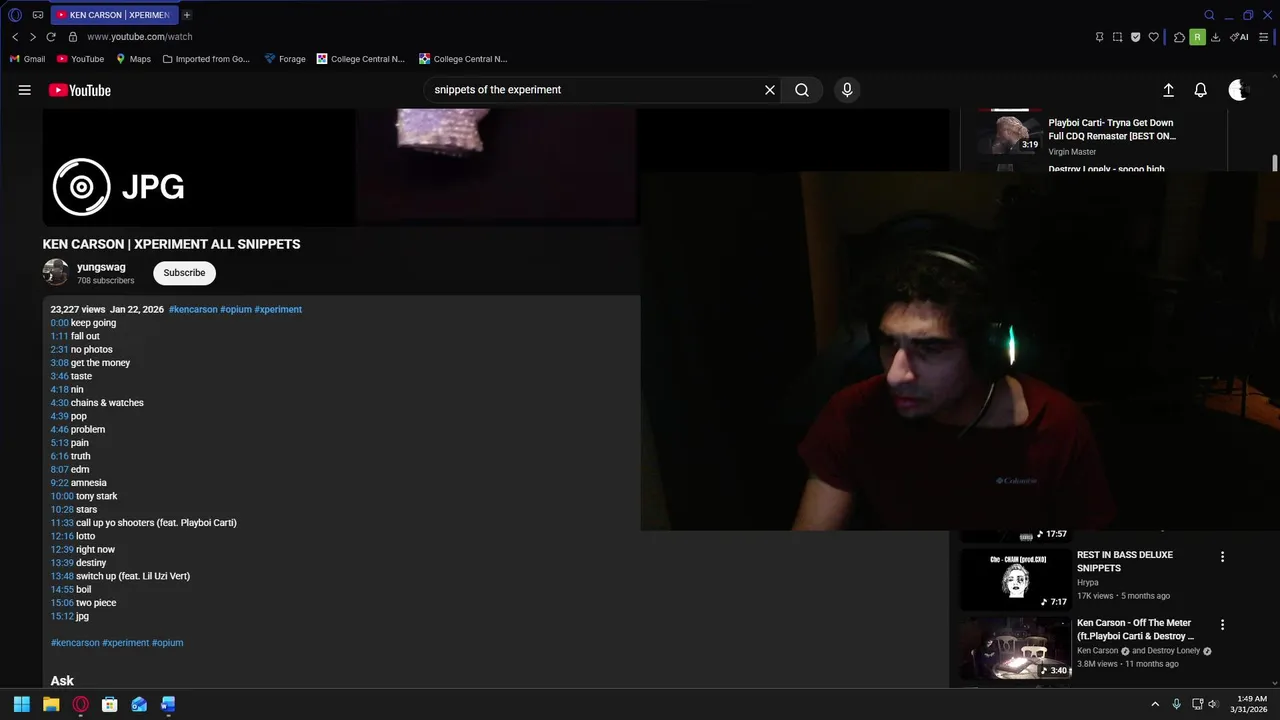Open options for REST IN BASS video
The height and width of the screenshot is (720, 1280).
[1222, 557]
